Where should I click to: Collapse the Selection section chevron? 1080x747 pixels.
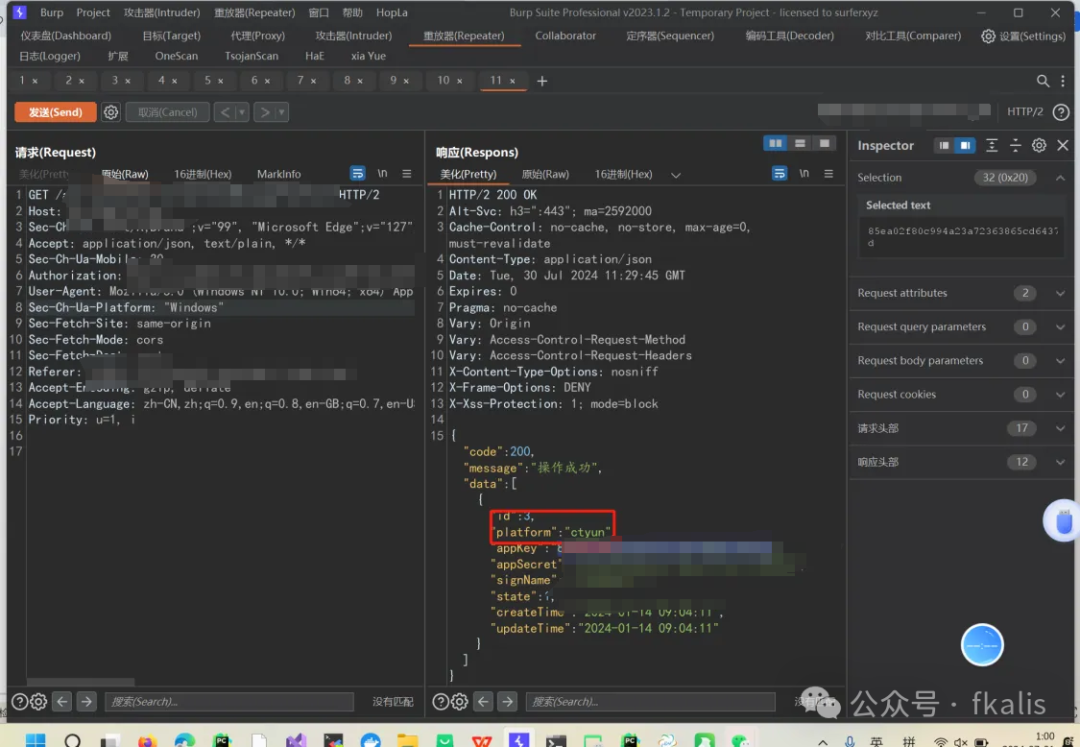point(1060,178)
